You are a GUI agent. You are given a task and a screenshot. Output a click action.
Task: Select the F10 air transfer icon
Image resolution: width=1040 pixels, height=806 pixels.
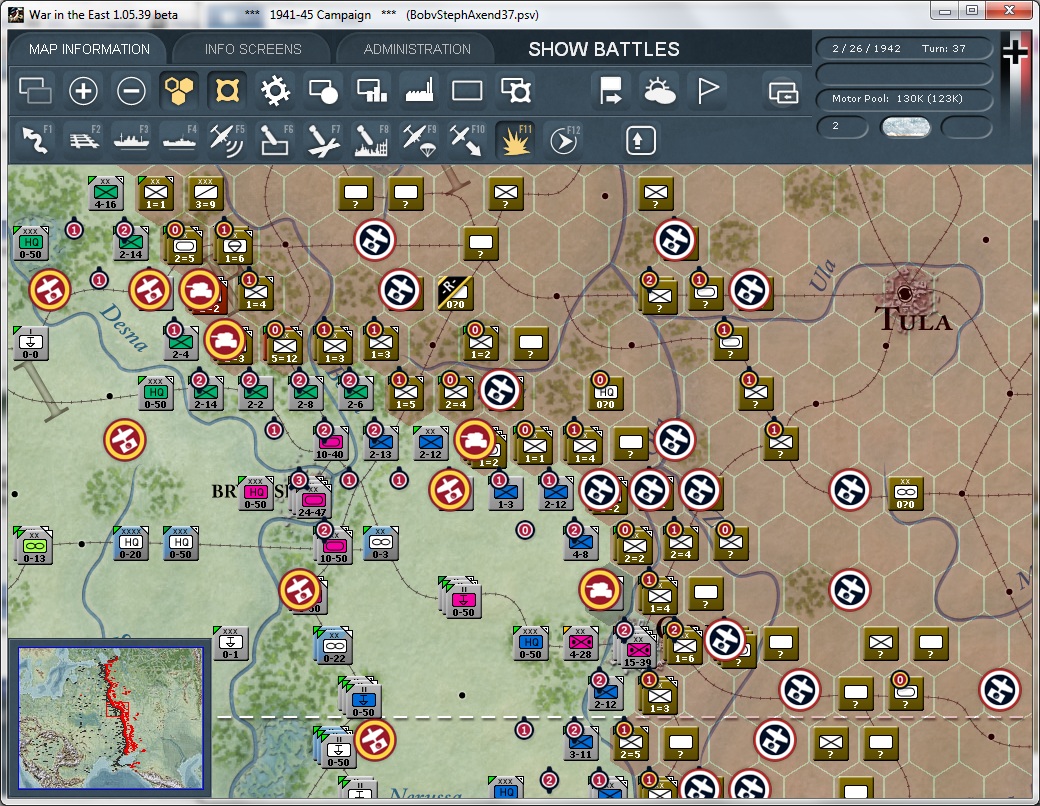coord(467,140)
